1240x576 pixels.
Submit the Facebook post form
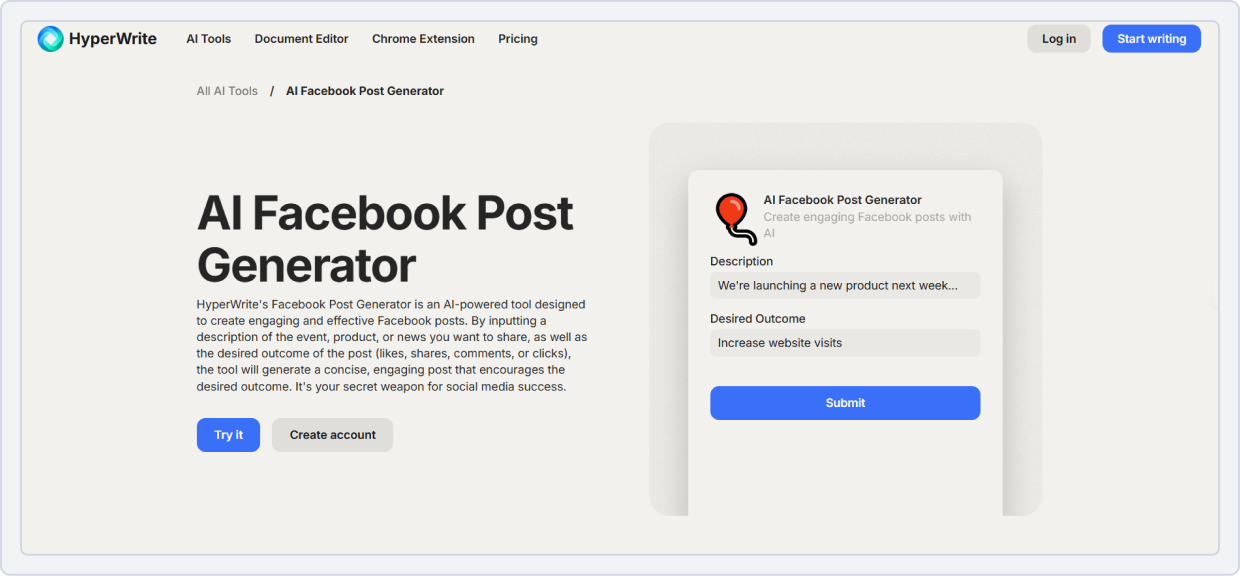coord(845,403)
